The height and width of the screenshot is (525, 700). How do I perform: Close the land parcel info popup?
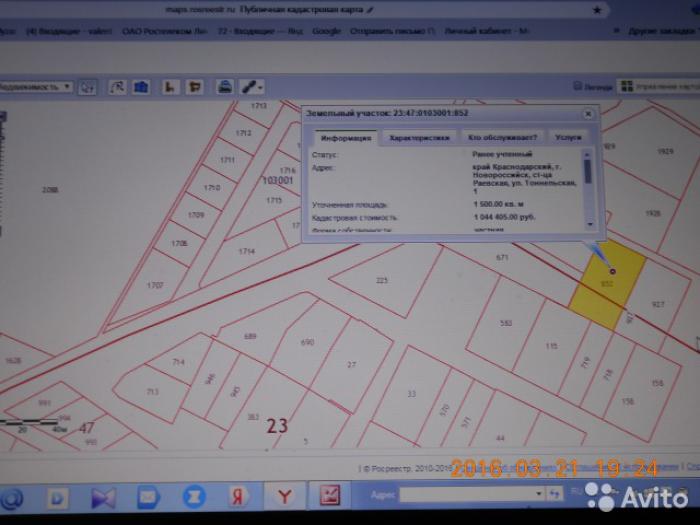[588, 114]
